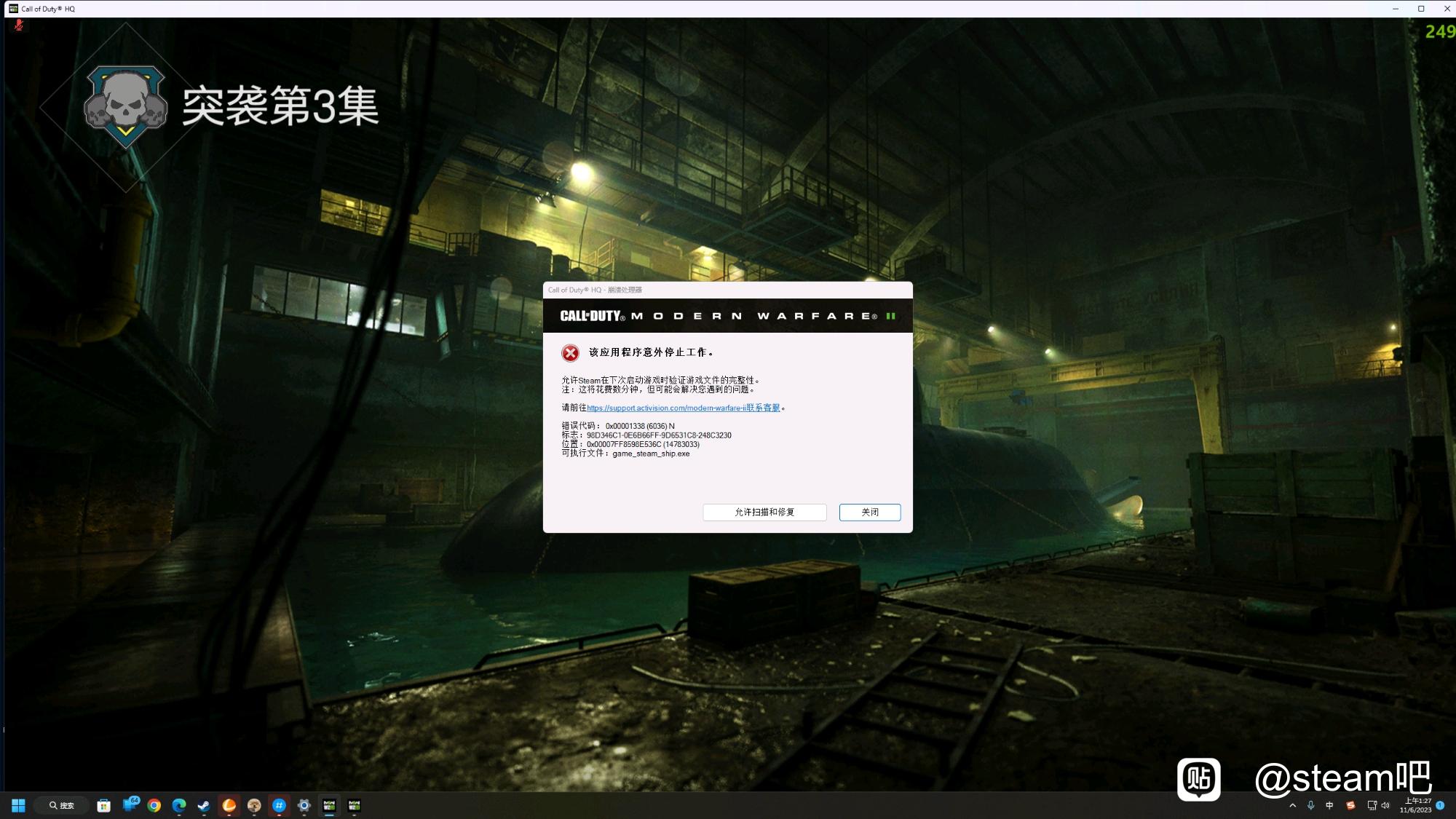Click the 突袭第3集 title text
Viewport: 1456px width, 819px height.
[280, 106]
